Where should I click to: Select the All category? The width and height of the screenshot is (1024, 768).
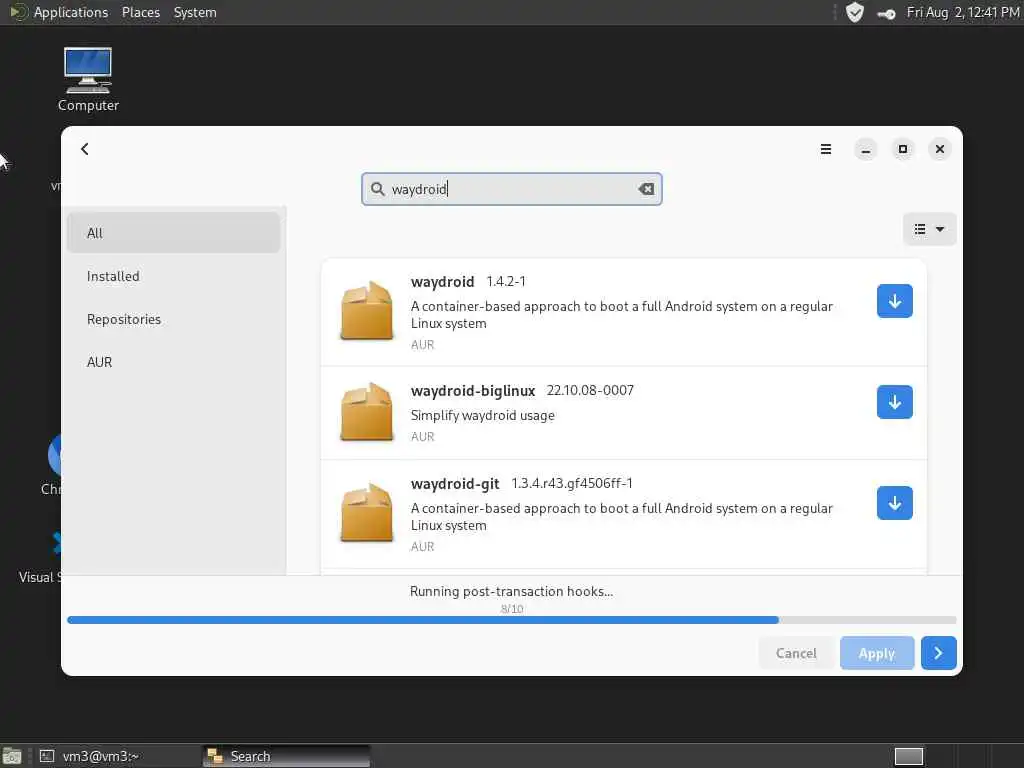click(174, 233)
